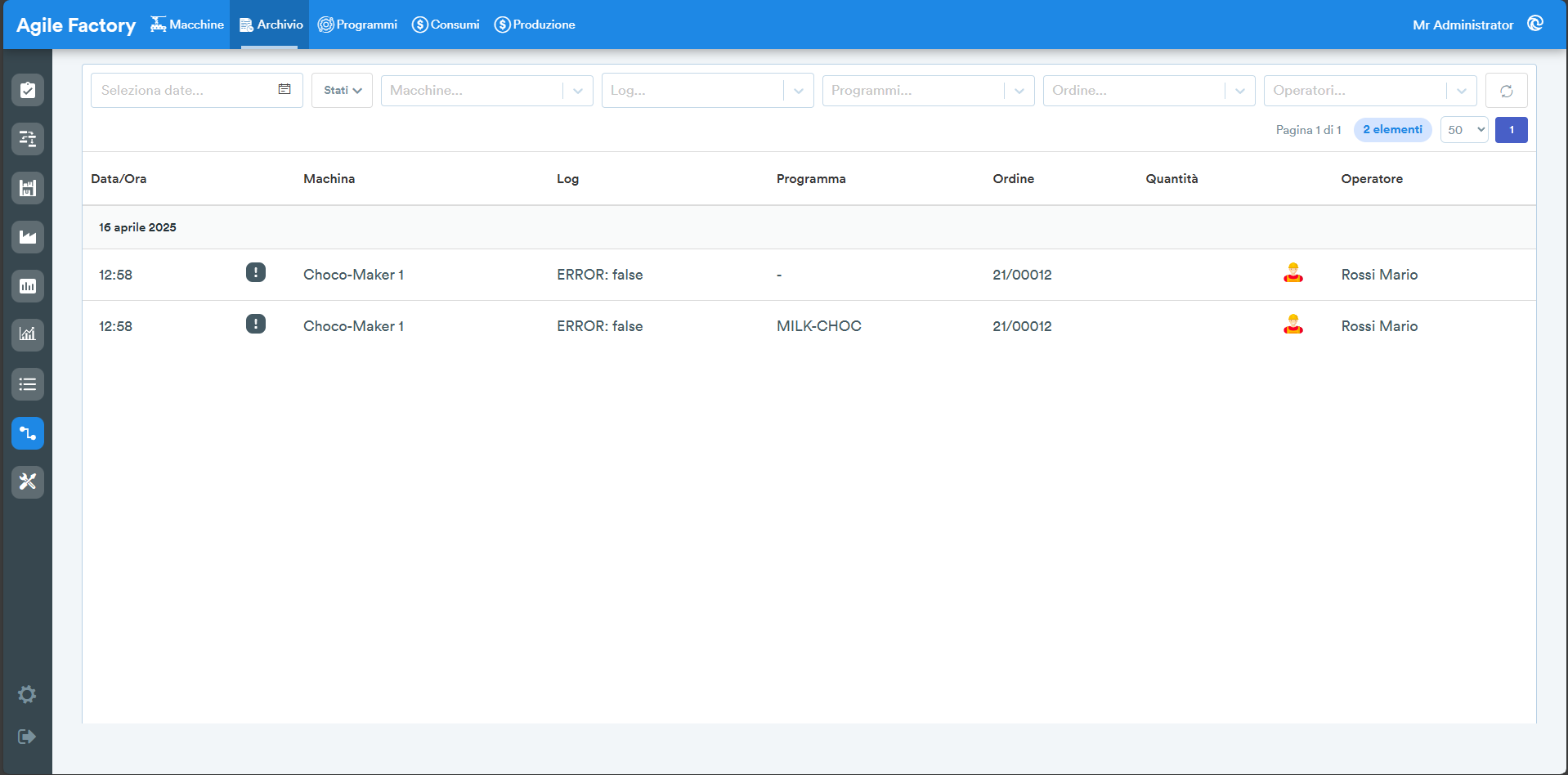Click the 2 elementi badge
1568x775 pixels.
pyautogui.click(x=1393, y=130)
